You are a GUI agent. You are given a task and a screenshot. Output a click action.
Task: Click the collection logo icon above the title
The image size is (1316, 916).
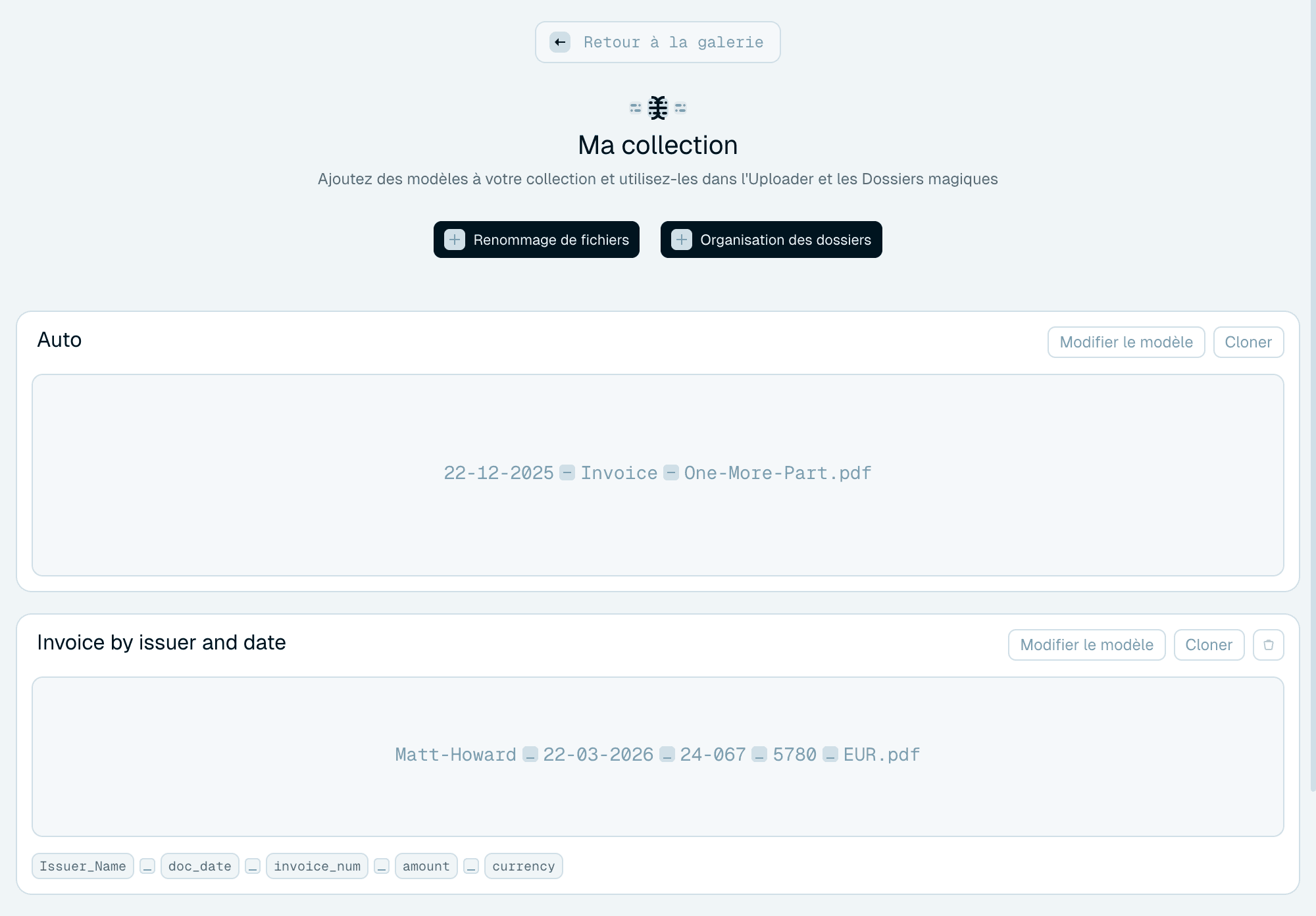[x=658, y=107]
